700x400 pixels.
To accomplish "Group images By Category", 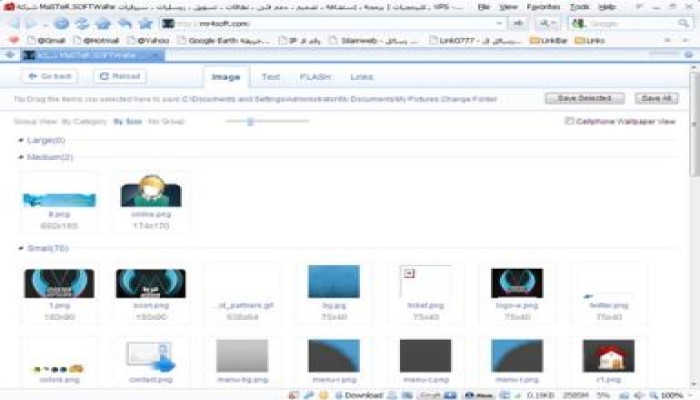I will click(84, 121).
